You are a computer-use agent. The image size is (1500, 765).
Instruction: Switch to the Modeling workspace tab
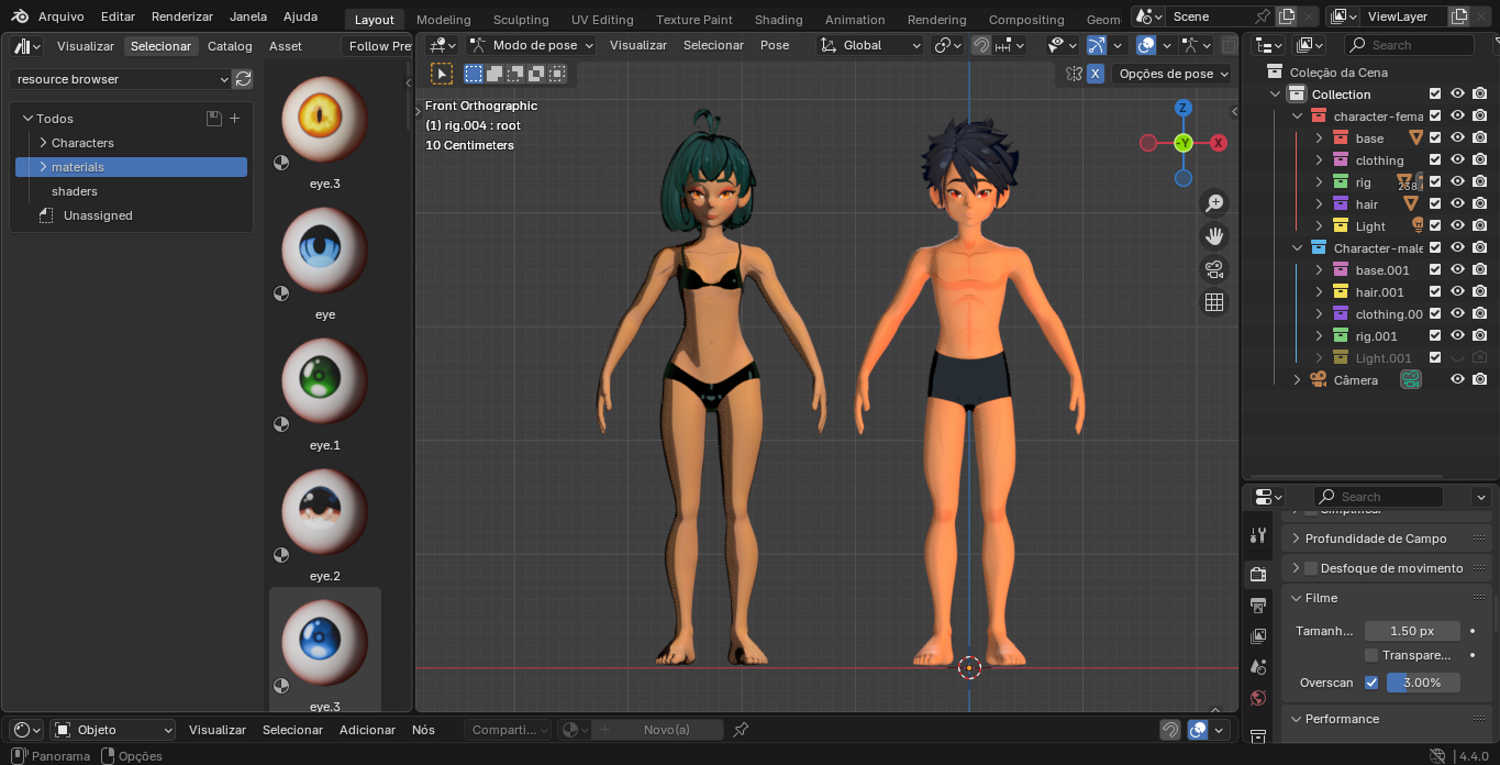pos(443,19)
